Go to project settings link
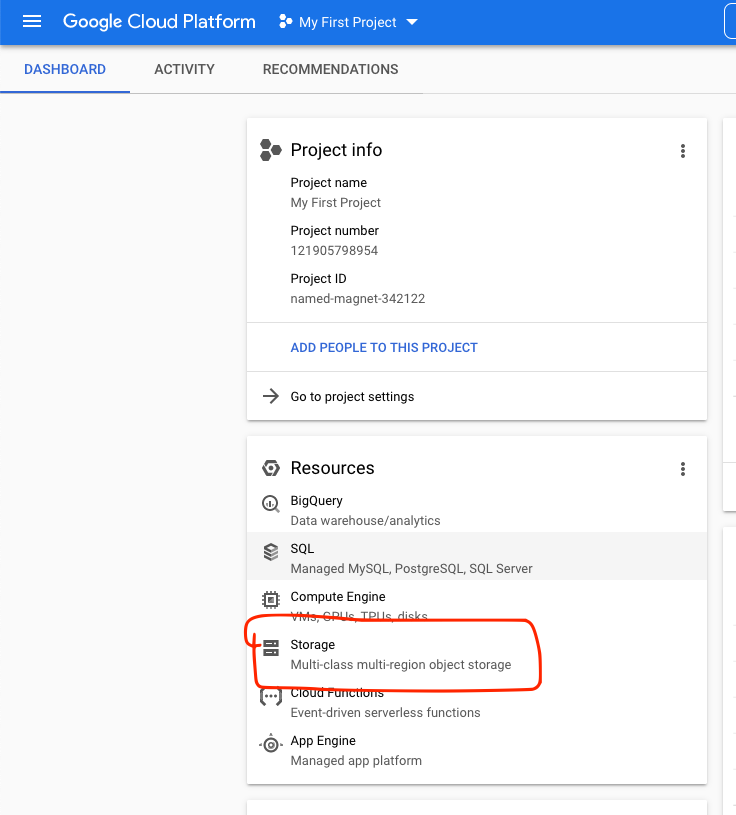 tap(352, 397)
